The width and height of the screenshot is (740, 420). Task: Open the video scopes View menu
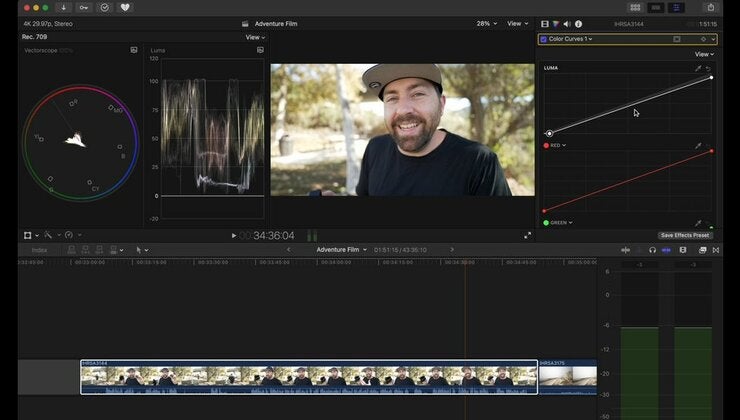point(255,37)
